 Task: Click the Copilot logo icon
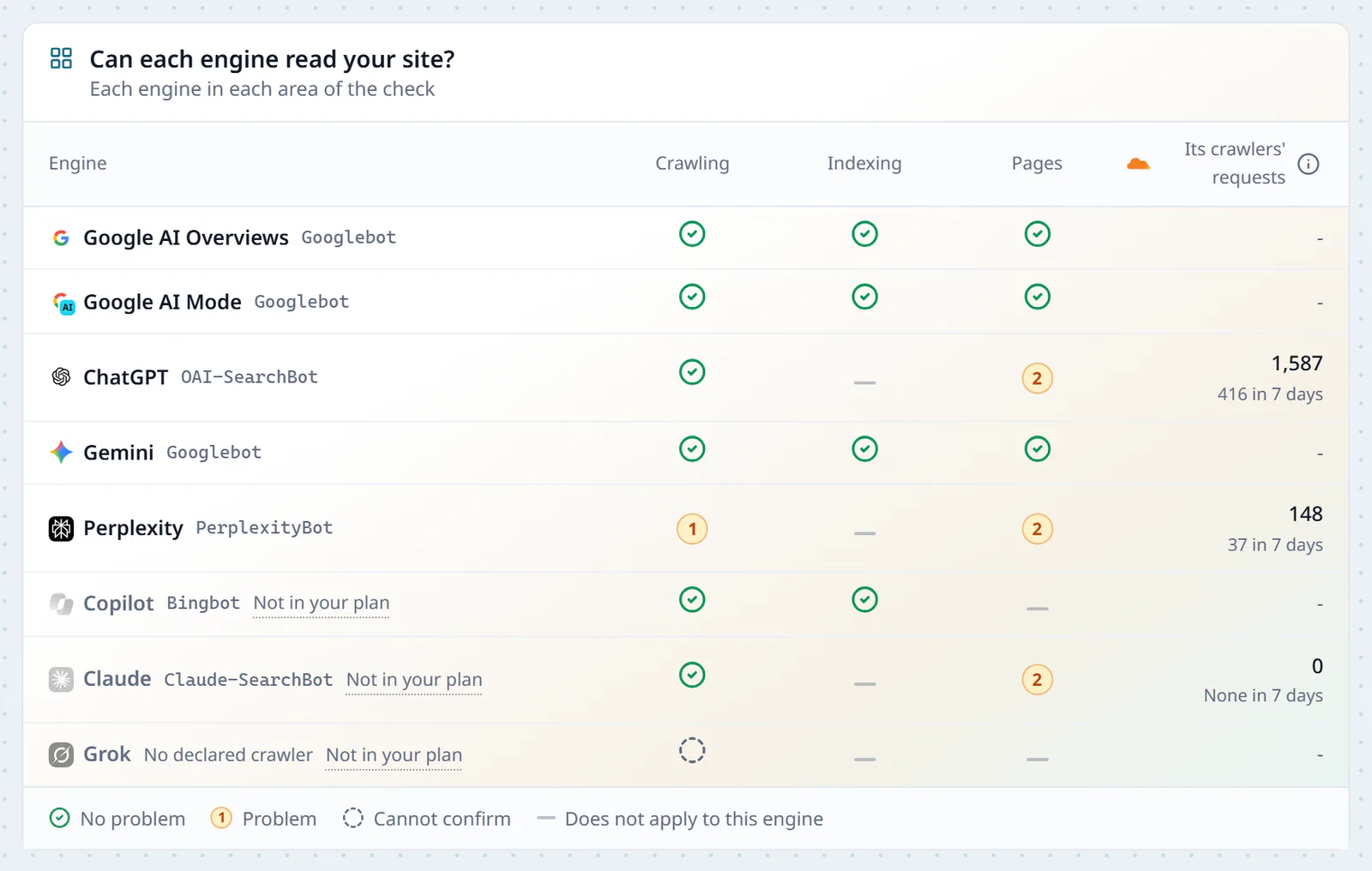point(61,604)
